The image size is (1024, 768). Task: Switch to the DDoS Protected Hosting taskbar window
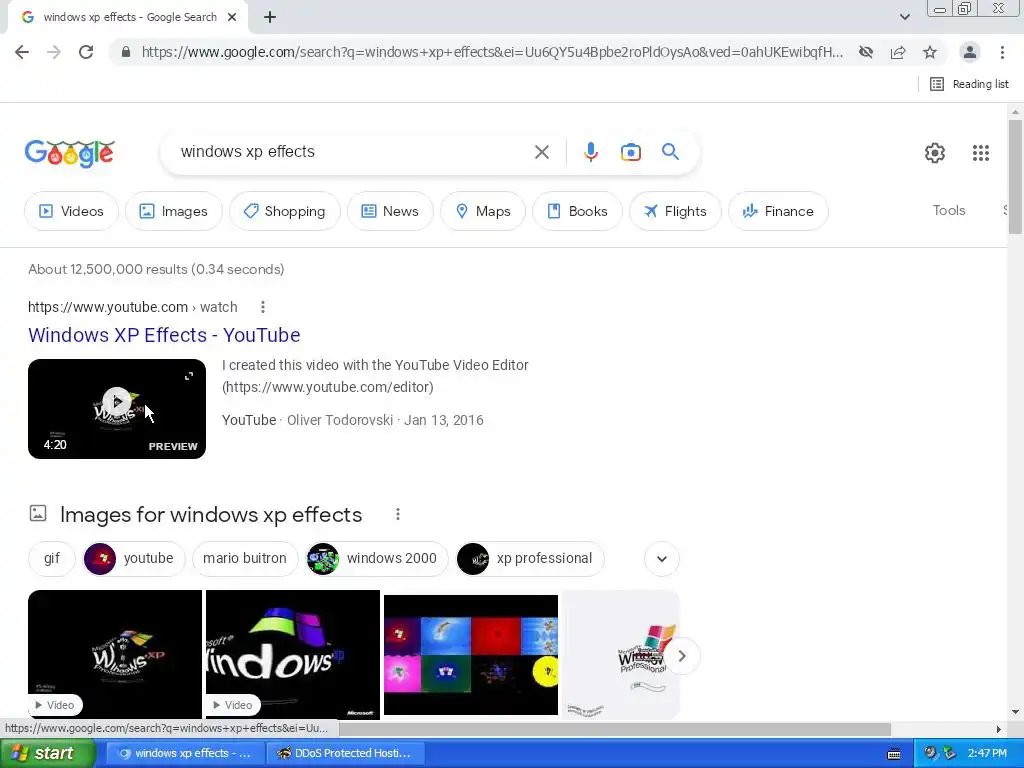pos(345,753)
